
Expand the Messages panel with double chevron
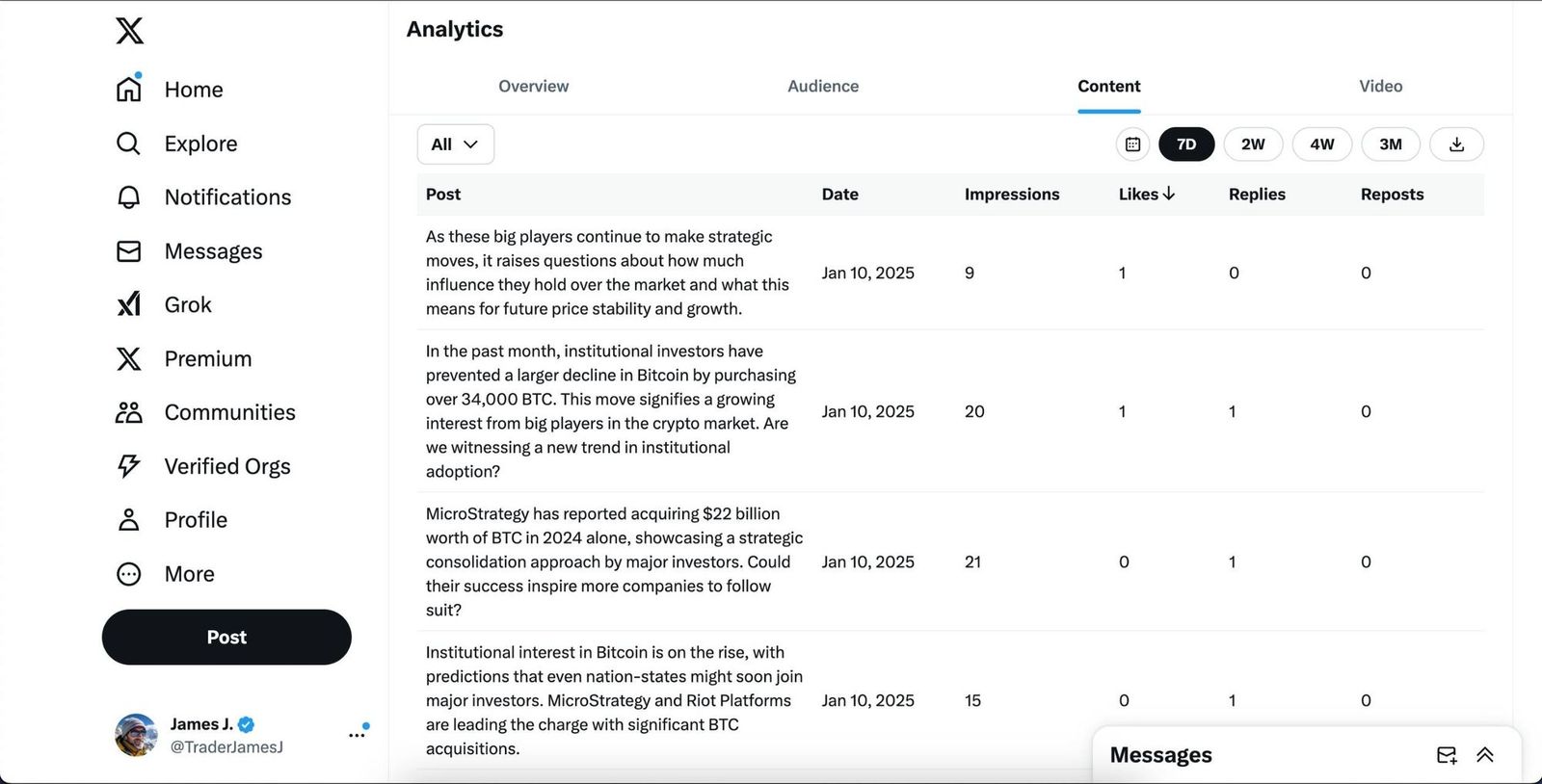pos(1485,755)
